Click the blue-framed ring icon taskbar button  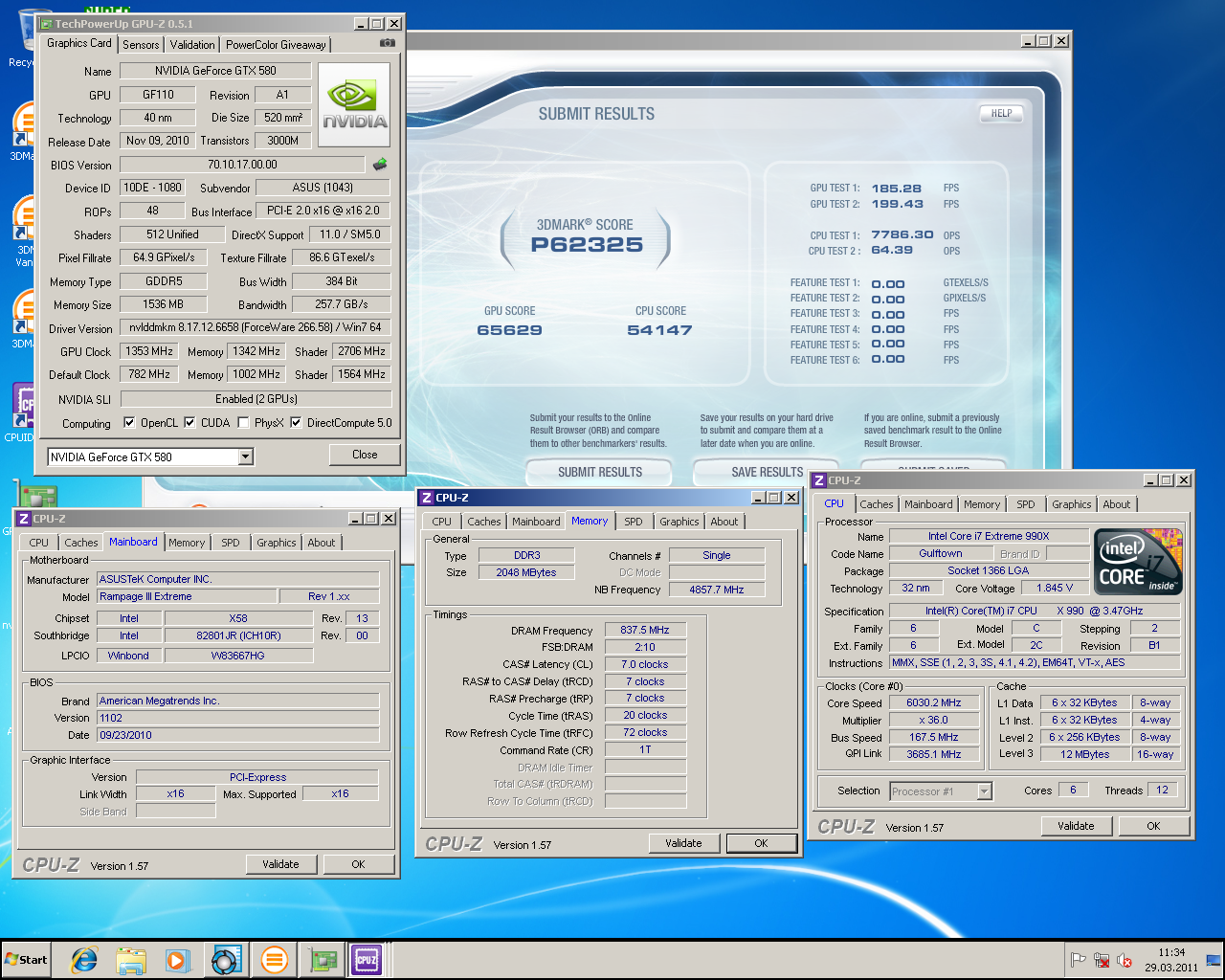(227, 960)
